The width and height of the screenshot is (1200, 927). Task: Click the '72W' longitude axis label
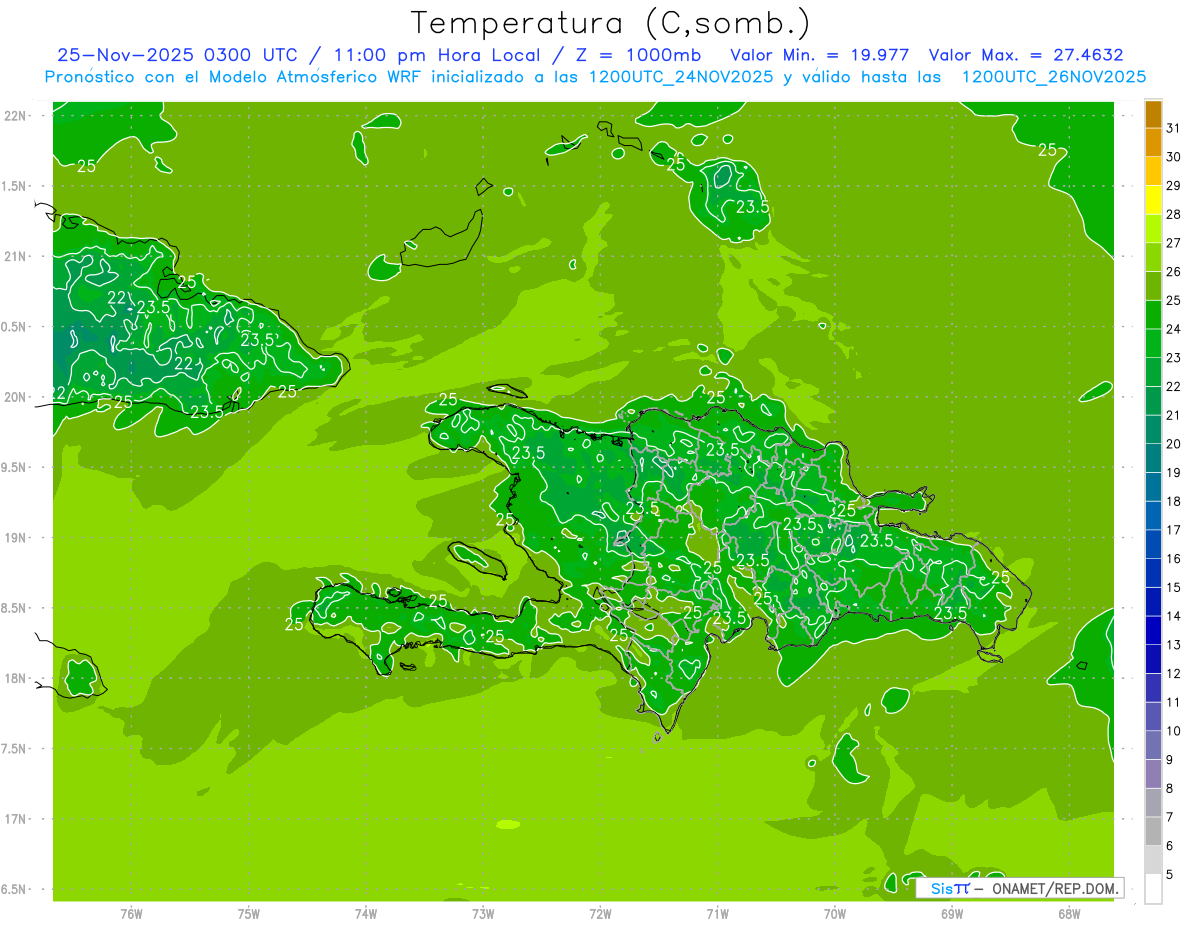600,914
